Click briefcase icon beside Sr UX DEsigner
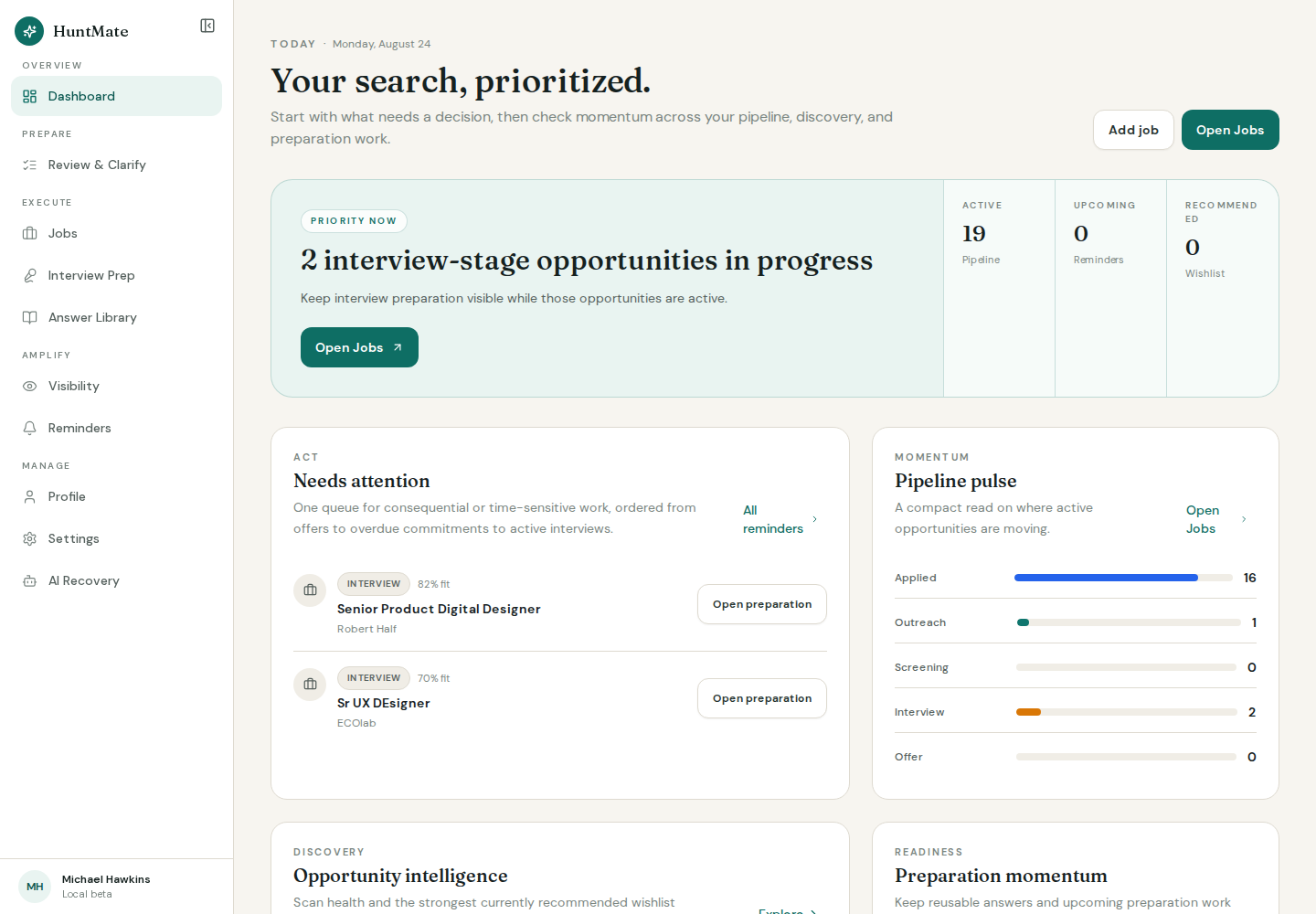 point(310,684)
